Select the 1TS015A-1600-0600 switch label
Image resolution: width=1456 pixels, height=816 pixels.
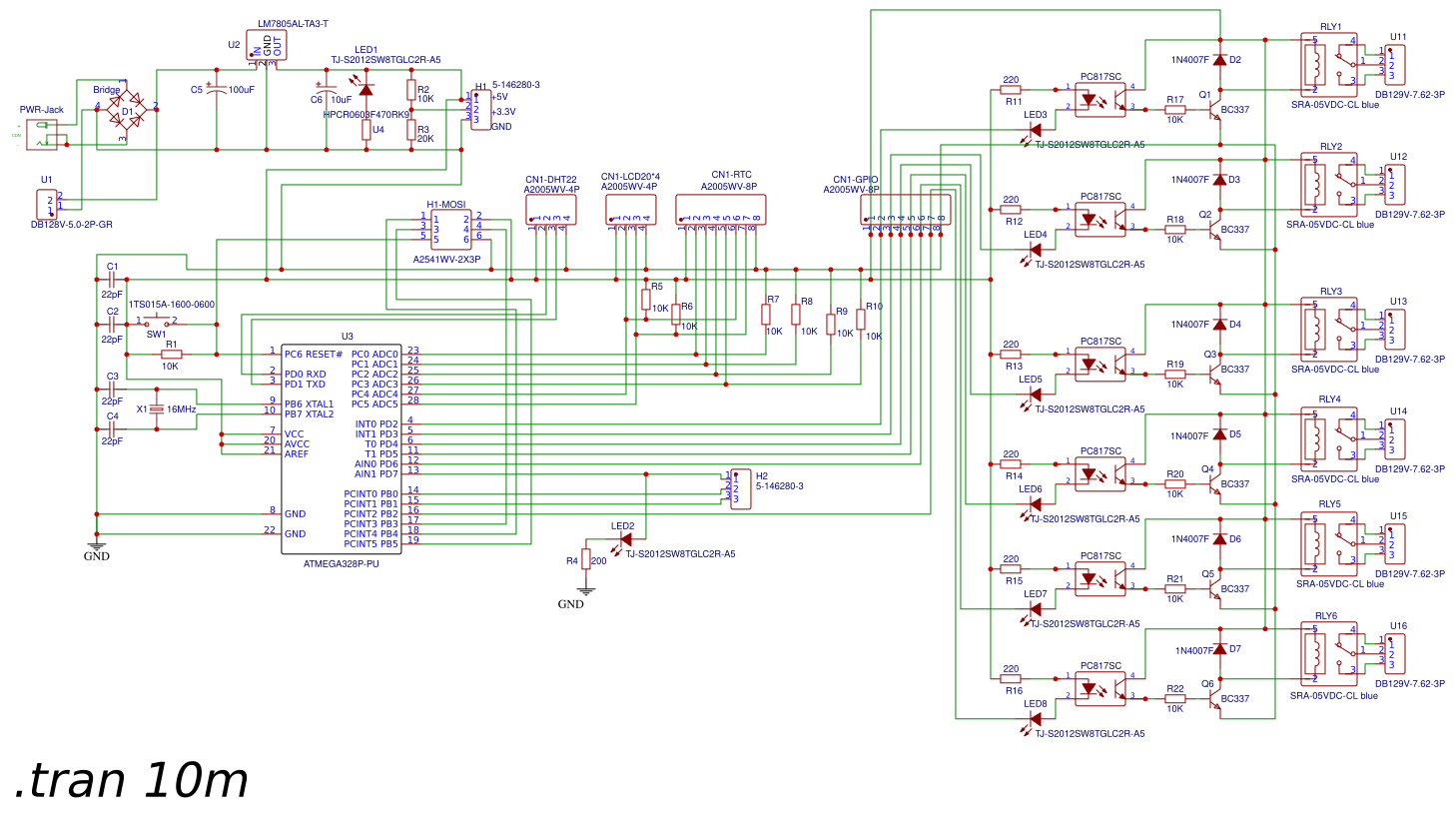tap(172, 305)
